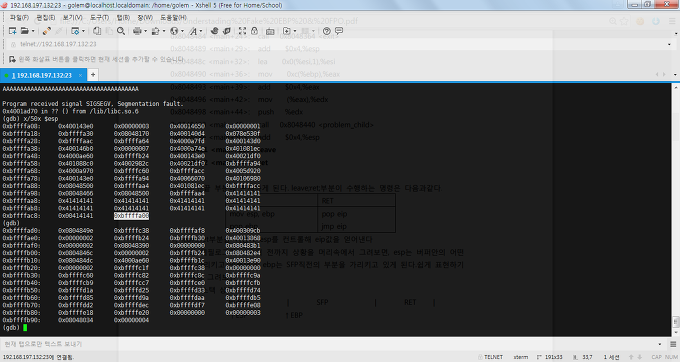Click the highlighted 0xbffffa00 value in terminal

[131, 216]
